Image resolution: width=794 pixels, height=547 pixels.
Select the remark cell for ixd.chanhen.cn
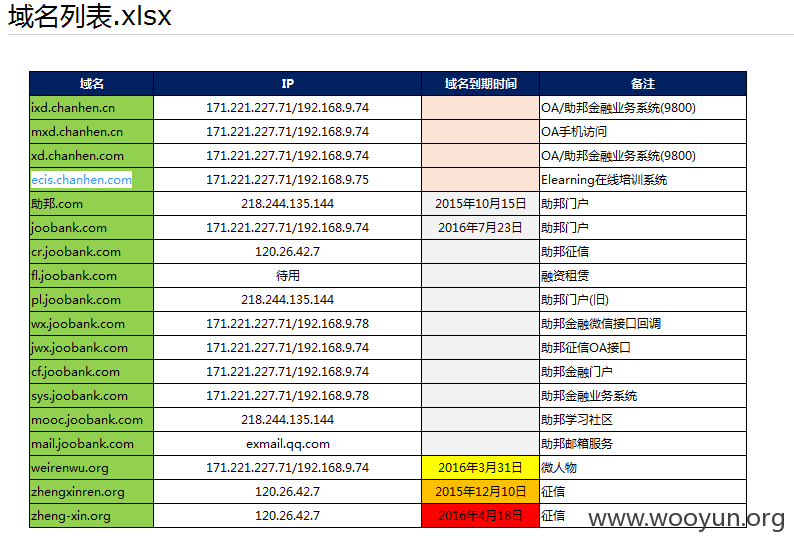click(643, 108)
